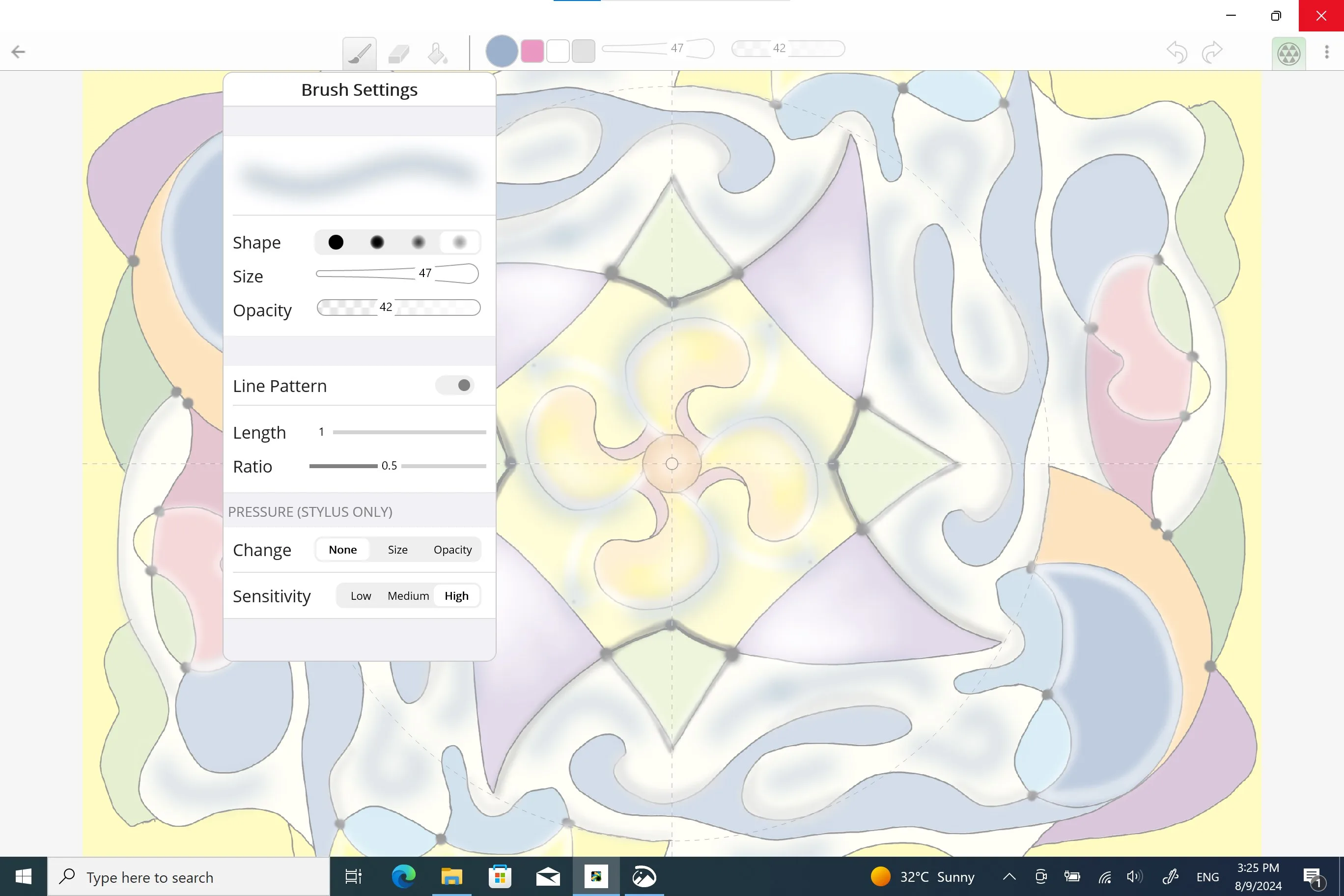This screenshot has height=896, width=1344.
Task: Launch Microsoft Edge from taskbar
Action: [x=403, y=876]
